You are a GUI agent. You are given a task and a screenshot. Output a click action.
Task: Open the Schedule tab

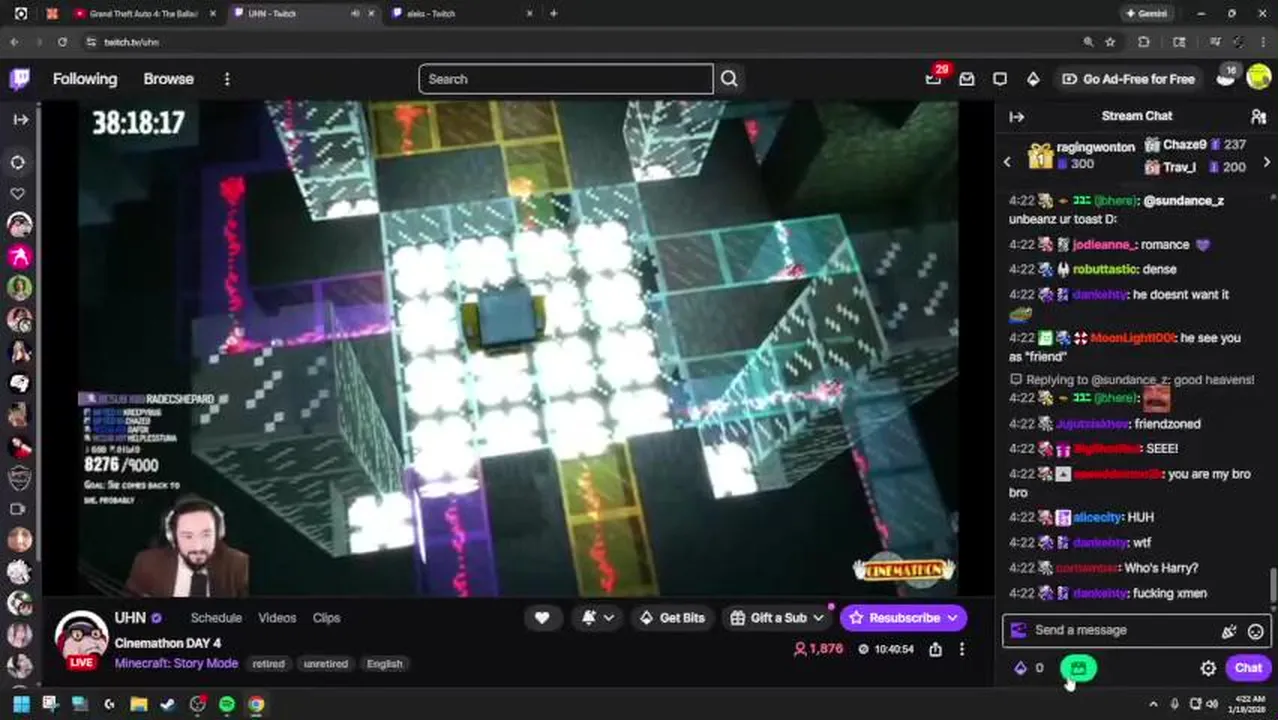tap(216, 618)
